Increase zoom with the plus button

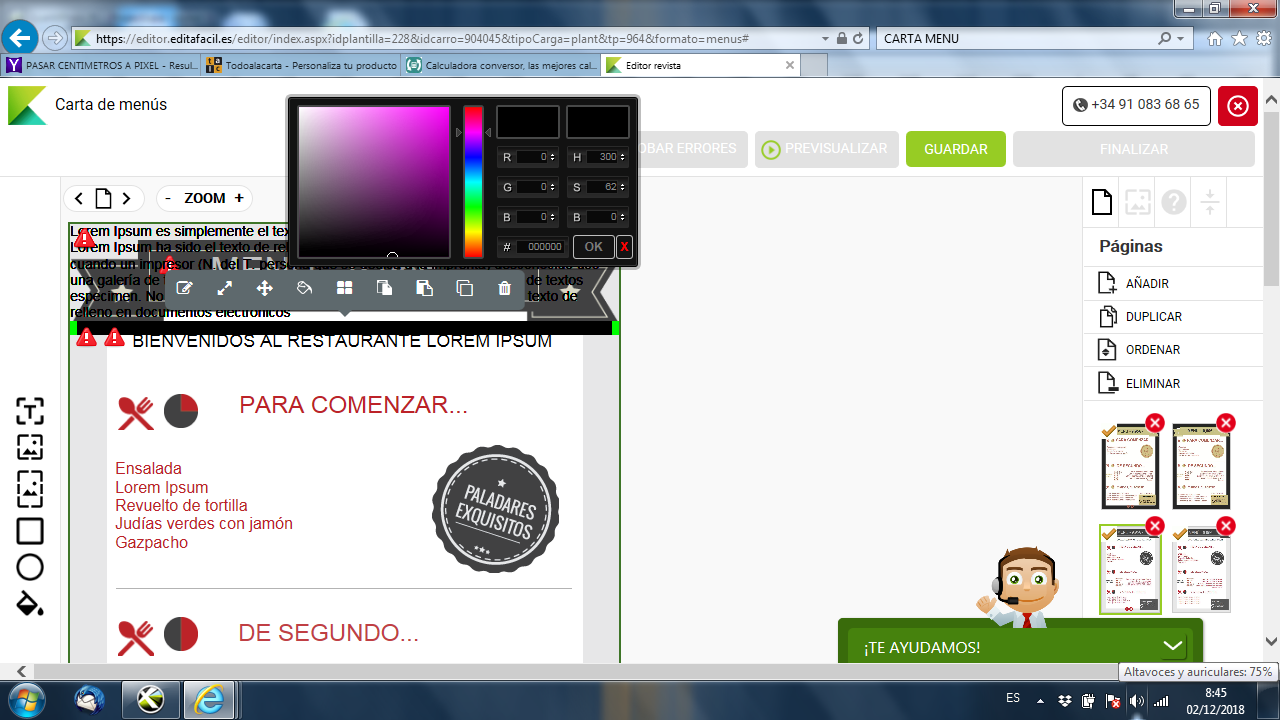pyautogui.click(x=239, y=198)
